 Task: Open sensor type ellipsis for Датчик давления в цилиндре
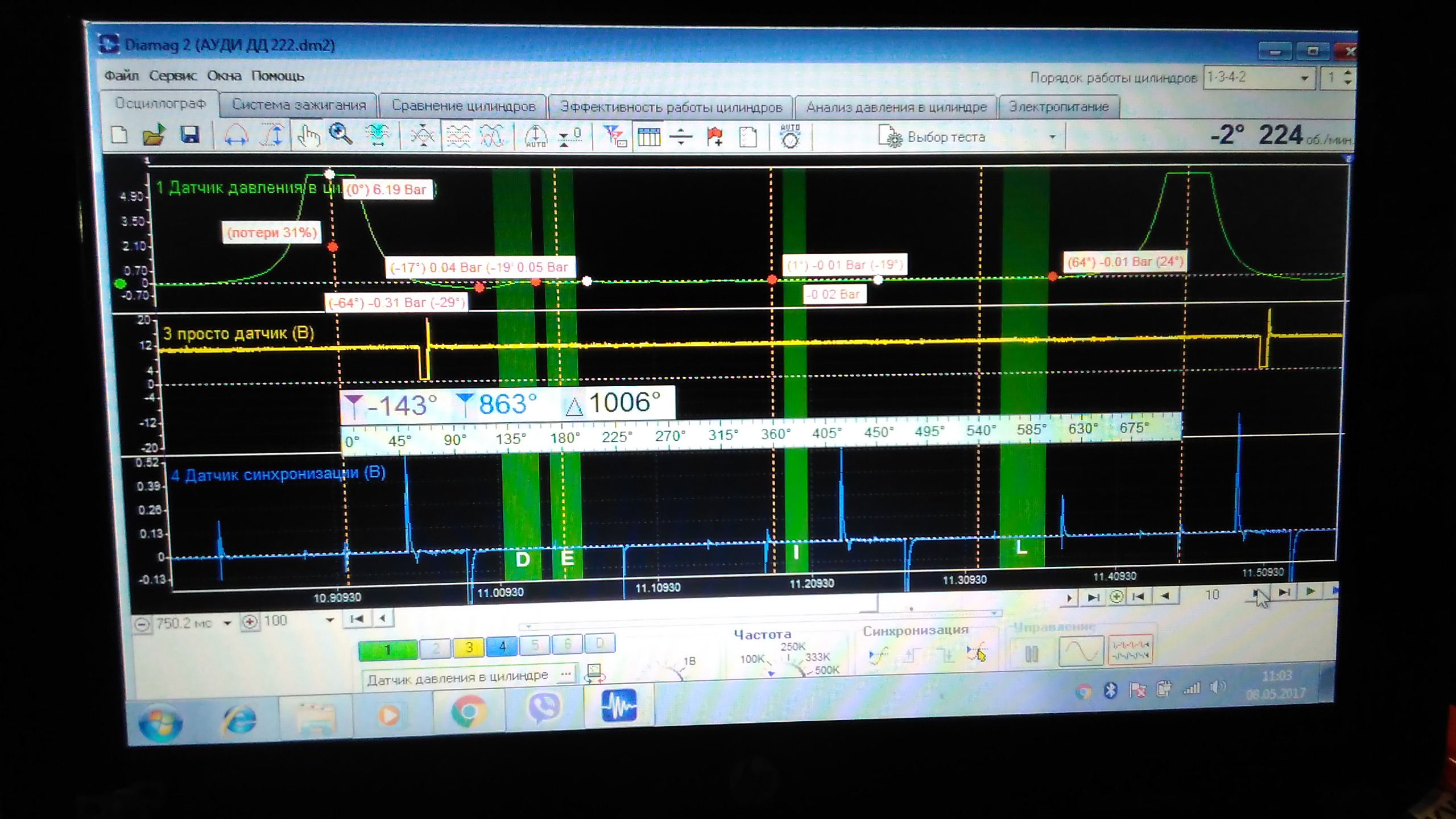pyautogui.click(x=565, y=674)
